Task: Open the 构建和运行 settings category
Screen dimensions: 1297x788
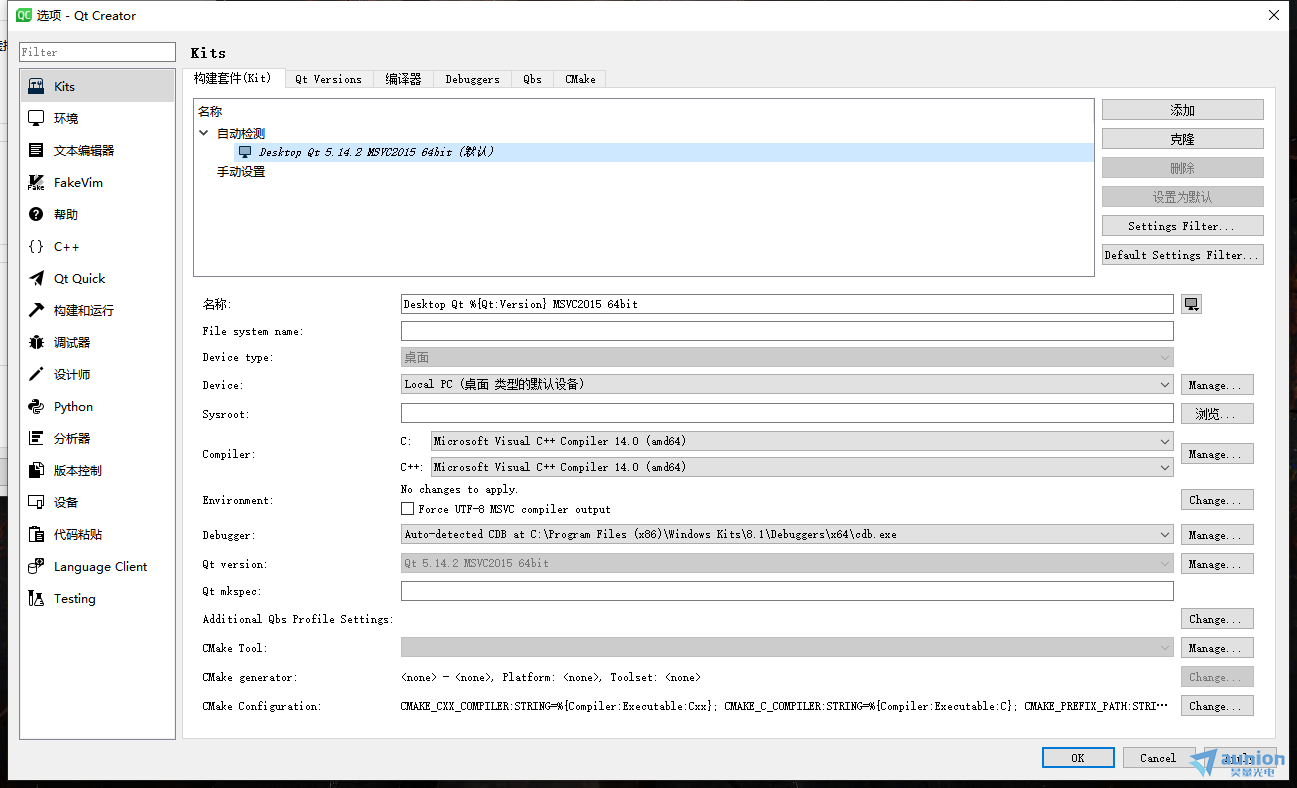Action: pyautogui.click(x=97, y=310)
